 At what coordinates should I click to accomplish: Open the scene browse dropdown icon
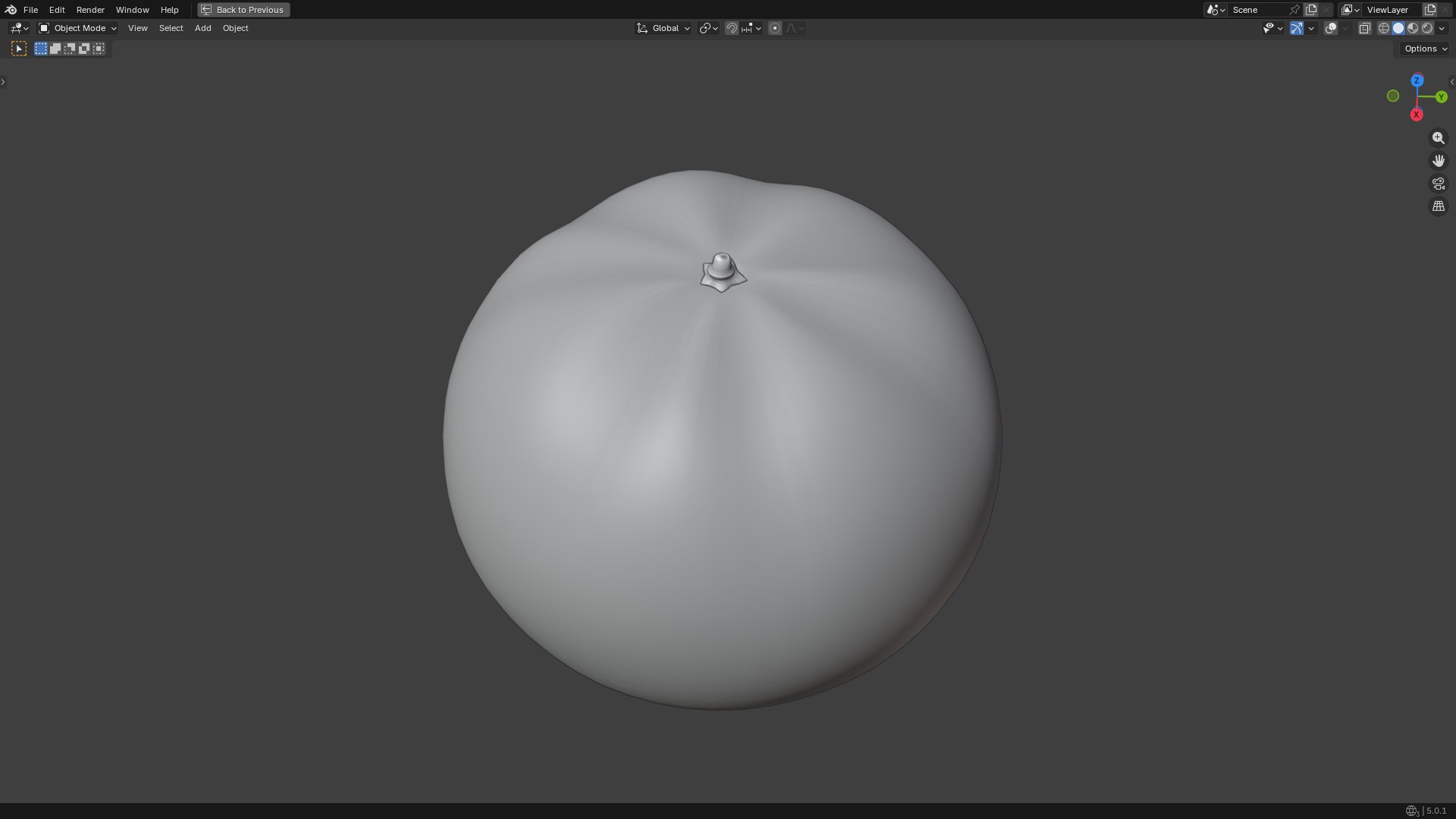(x=1216, y=10)
